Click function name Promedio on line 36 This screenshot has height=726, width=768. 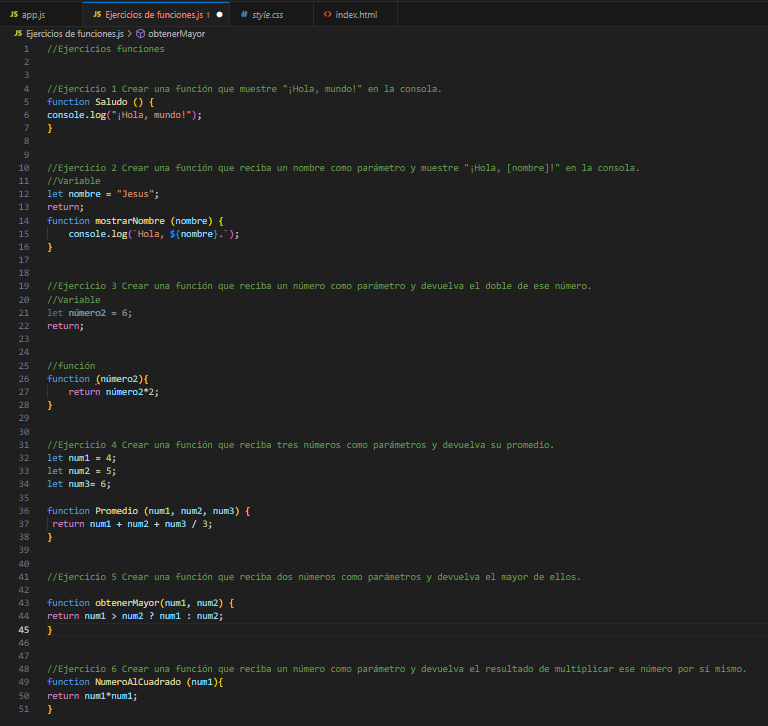(x=117, y=511)
